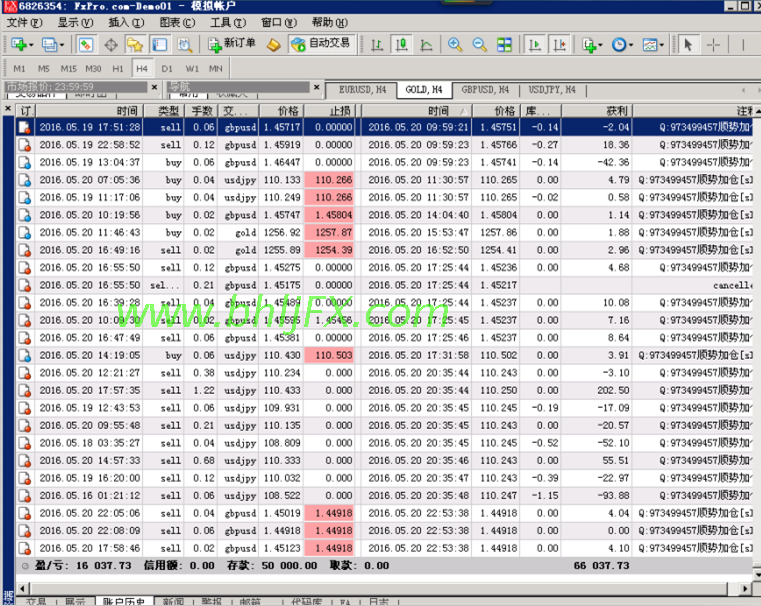Tile chart windows icon
This screenshot has width=761, height=606.
(504, 45)
